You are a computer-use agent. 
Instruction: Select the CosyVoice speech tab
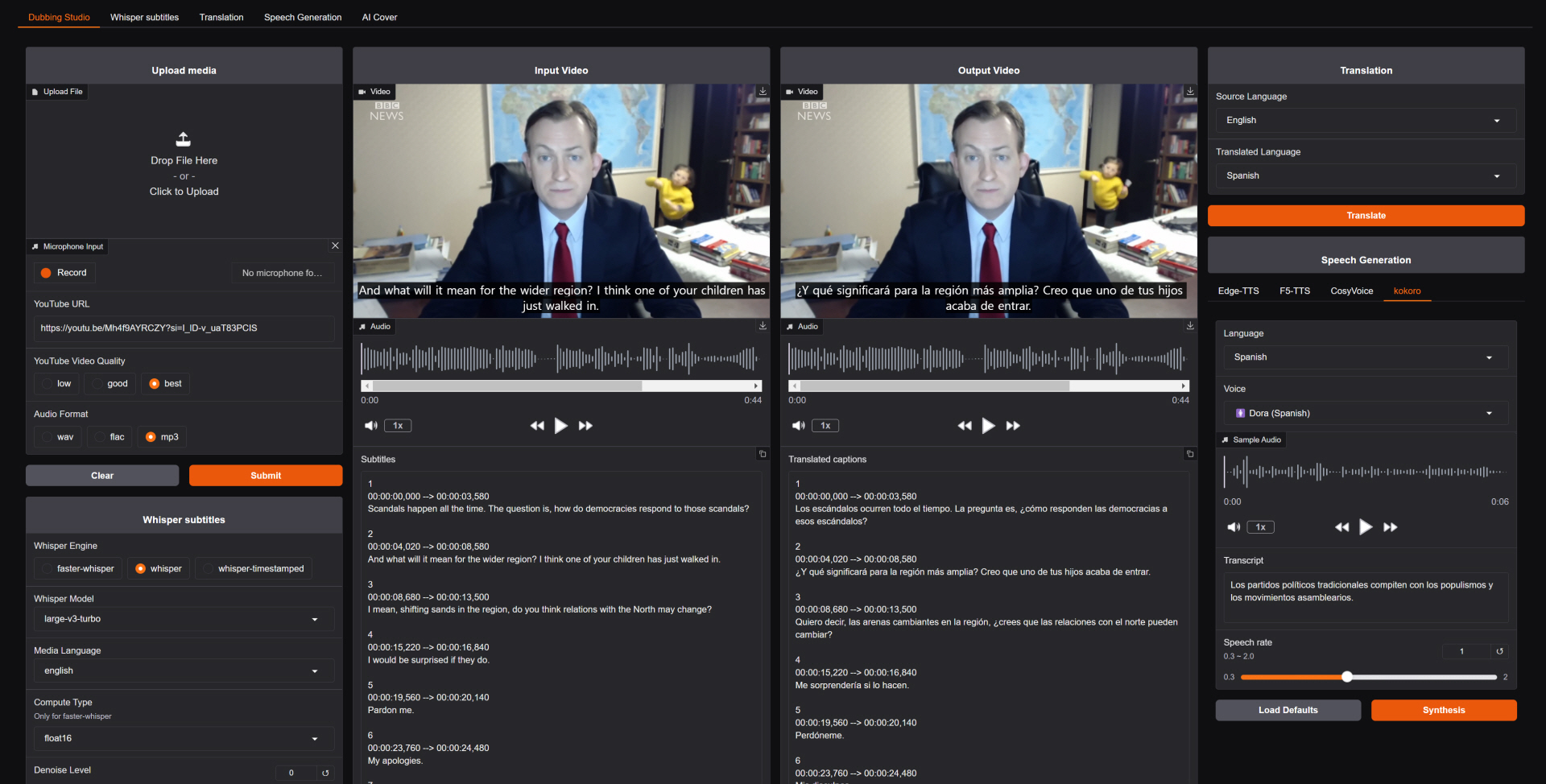[x=1351, y=291]
